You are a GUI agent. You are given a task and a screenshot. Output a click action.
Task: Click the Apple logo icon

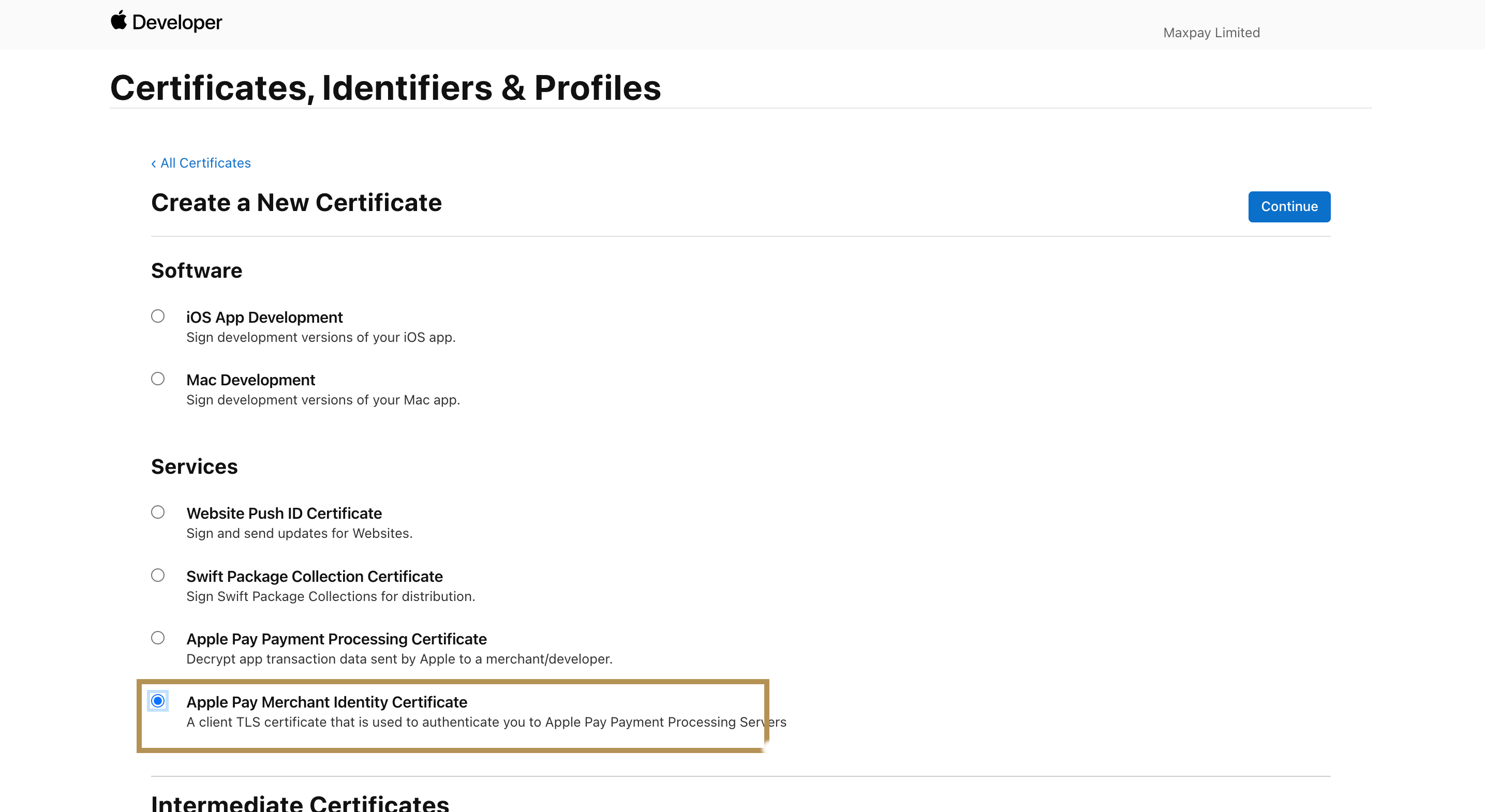119,20
